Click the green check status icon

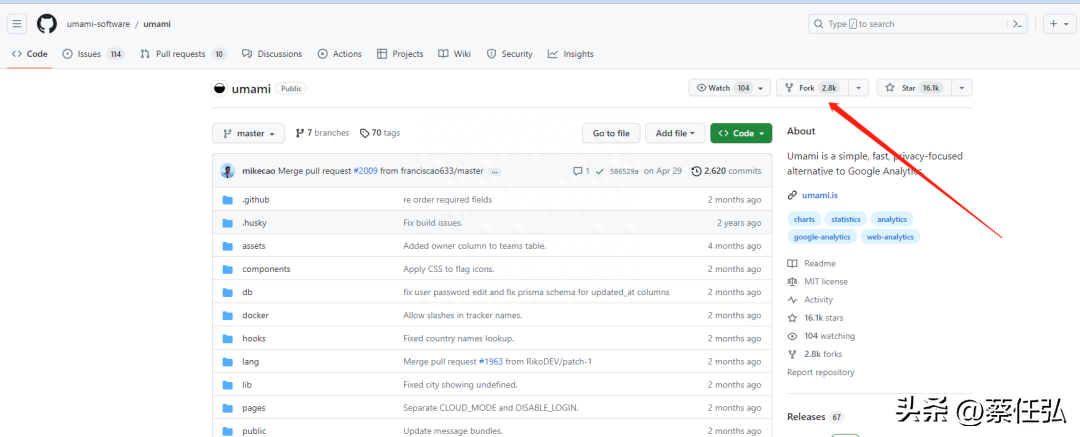coord(600,171)
